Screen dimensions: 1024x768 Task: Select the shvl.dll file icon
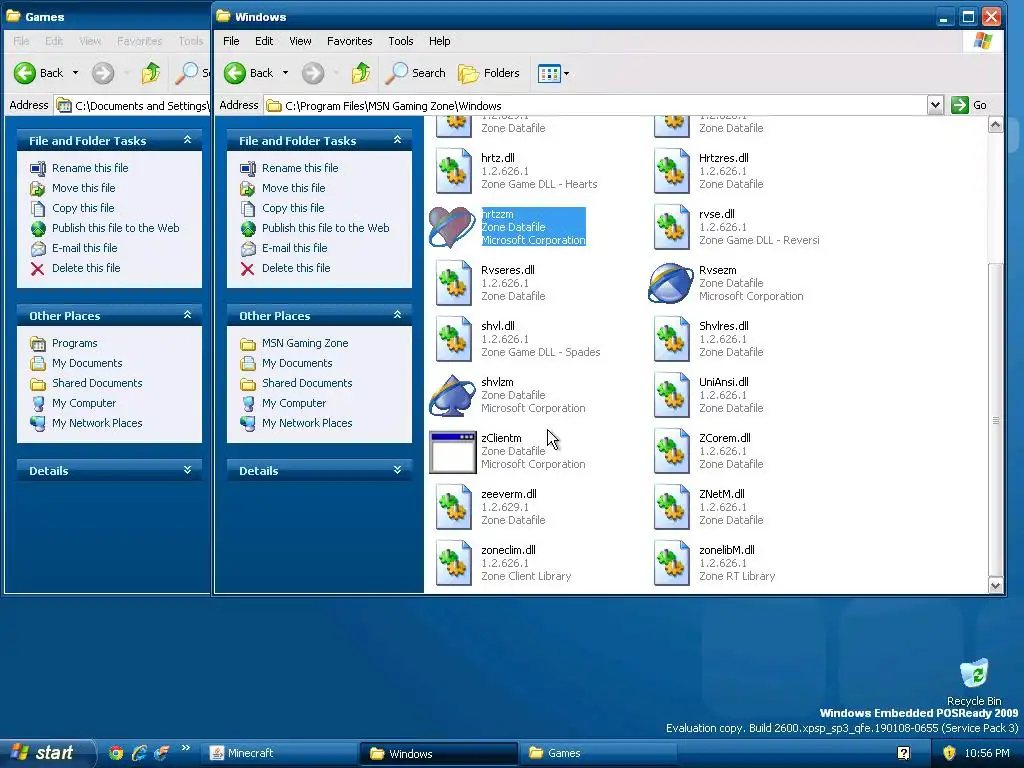453,340
